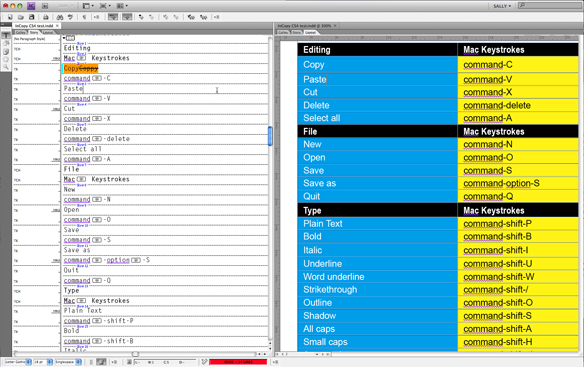Toggle the first highlighted track changes button

[x=113, y=17]
